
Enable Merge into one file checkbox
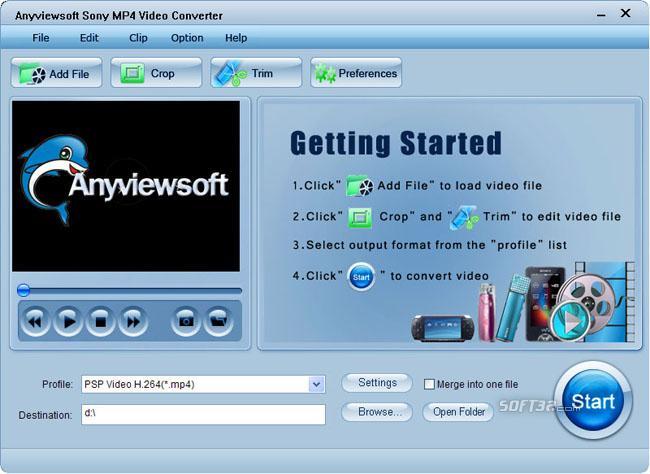click(x=429, y=384)
